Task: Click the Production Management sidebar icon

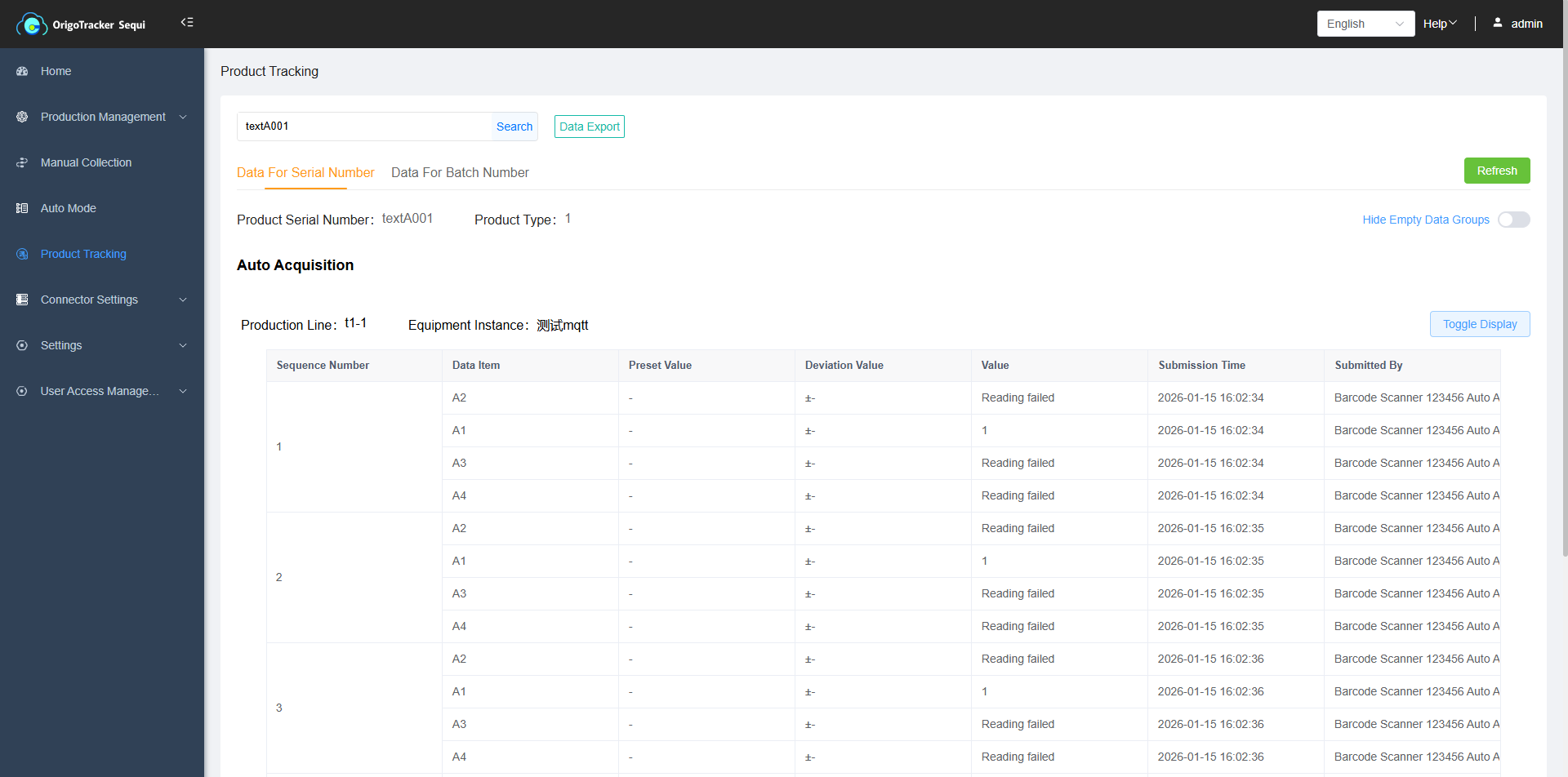Action: [x=22, y=118]
